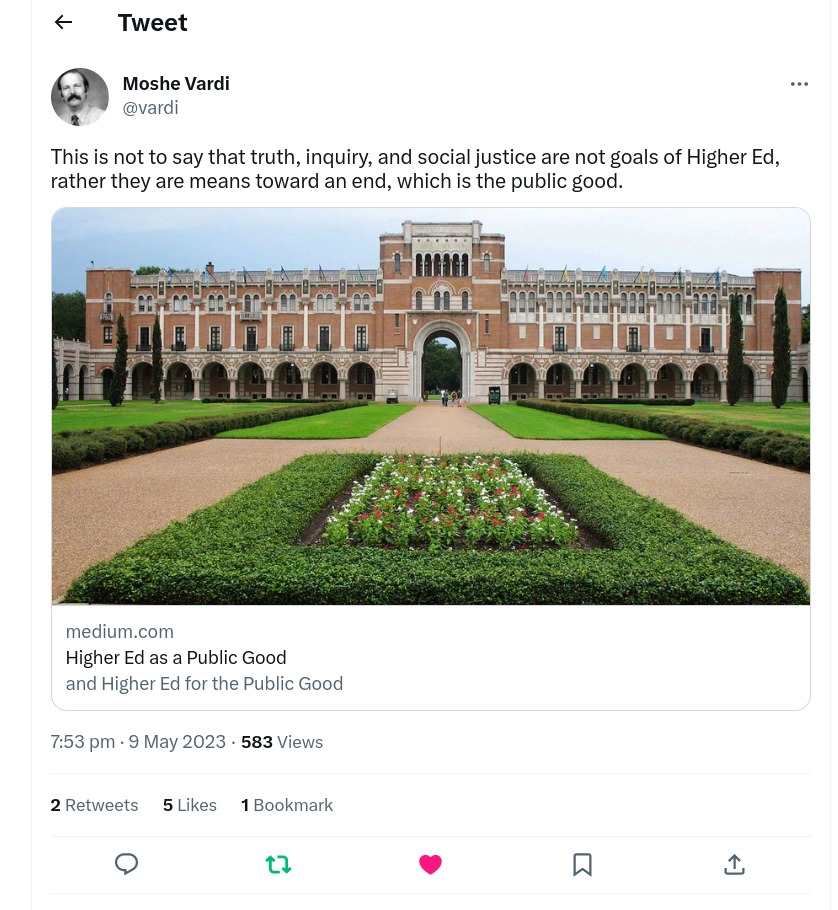Click the 1 Bookmark count
Image resolution: width=838 pixels, height=910 pixels.
click(x=287, y=805)
